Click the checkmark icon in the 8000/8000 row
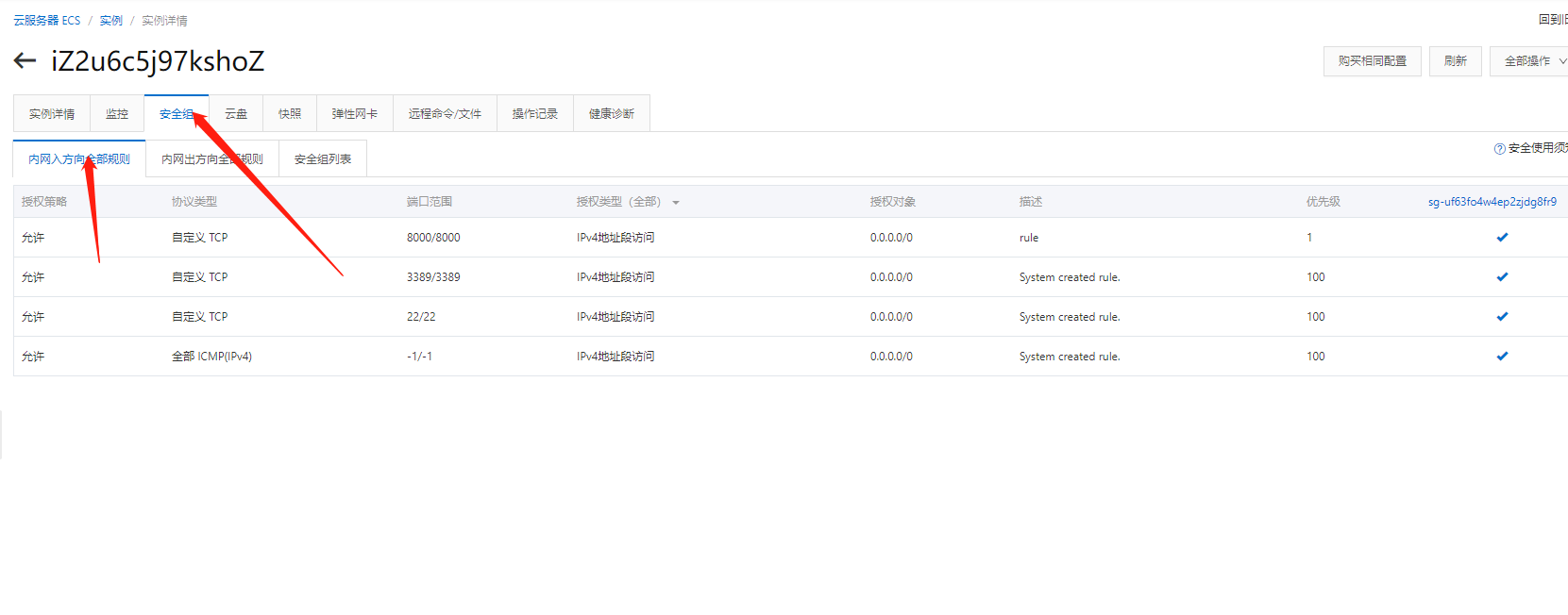 tap(1502, 238)
